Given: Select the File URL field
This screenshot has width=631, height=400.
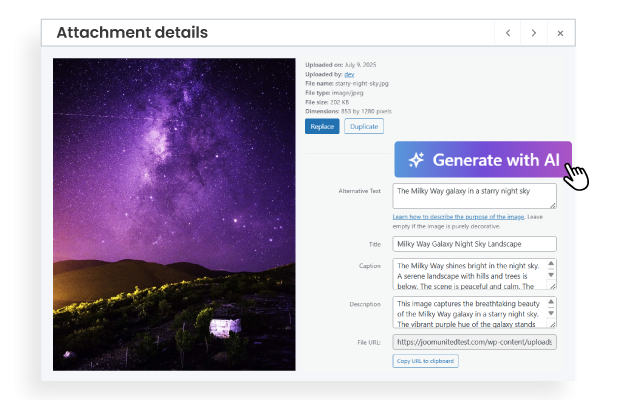Looking at the screenshot, I should [x=474, y=342].
